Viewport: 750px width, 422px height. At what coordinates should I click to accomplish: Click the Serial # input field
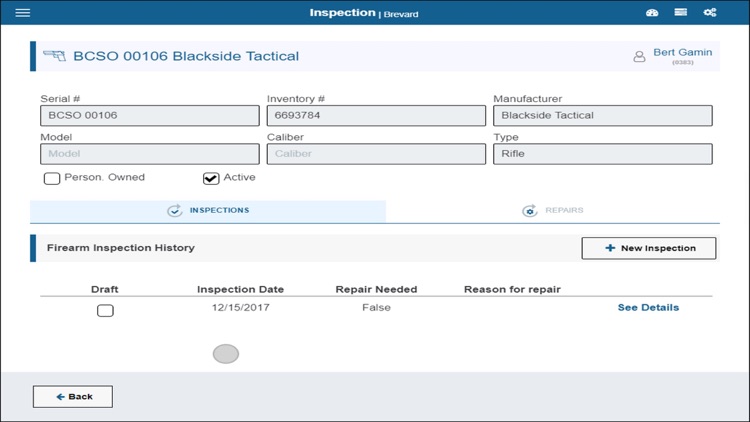[149, 116]
